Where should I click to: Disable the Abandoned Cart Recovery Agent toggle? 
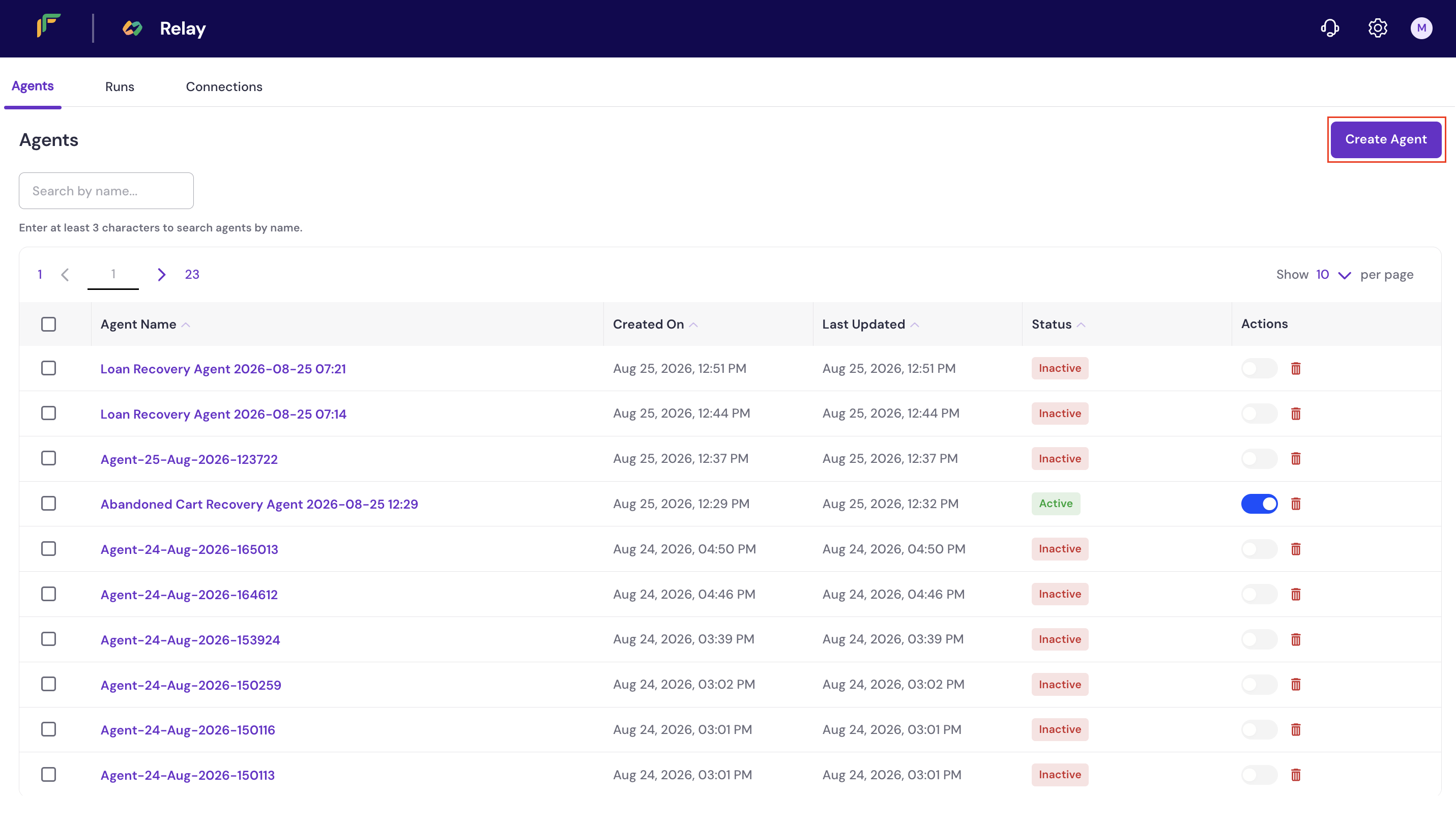pyautogui.click(x=1259, y=504)
